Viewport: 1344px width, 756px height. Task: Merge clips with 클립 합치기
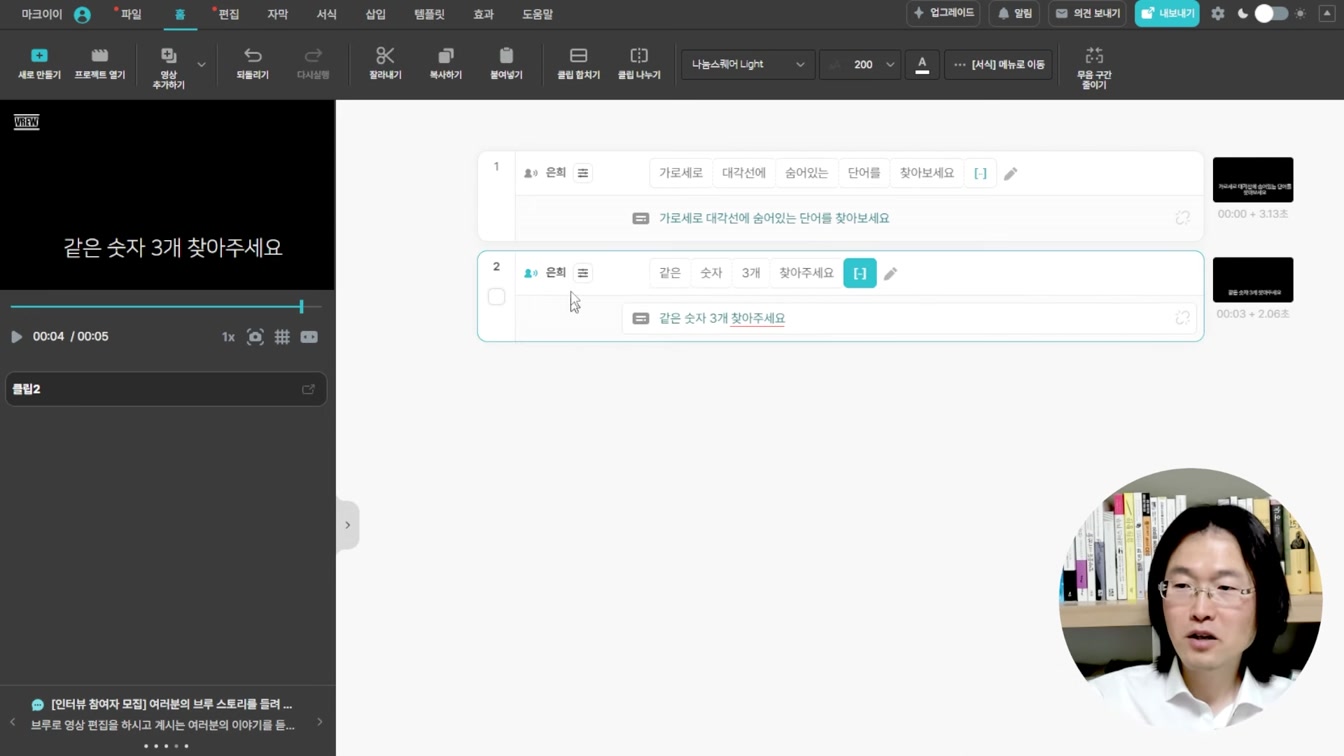click(x=578, y=63)
